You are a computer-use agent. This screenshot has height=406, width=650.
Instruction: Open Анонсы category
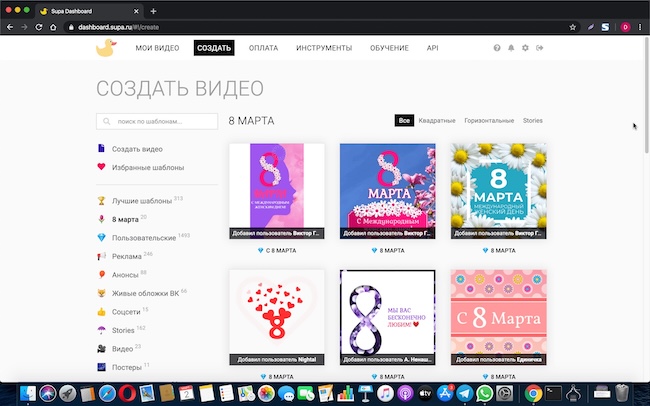125,275
